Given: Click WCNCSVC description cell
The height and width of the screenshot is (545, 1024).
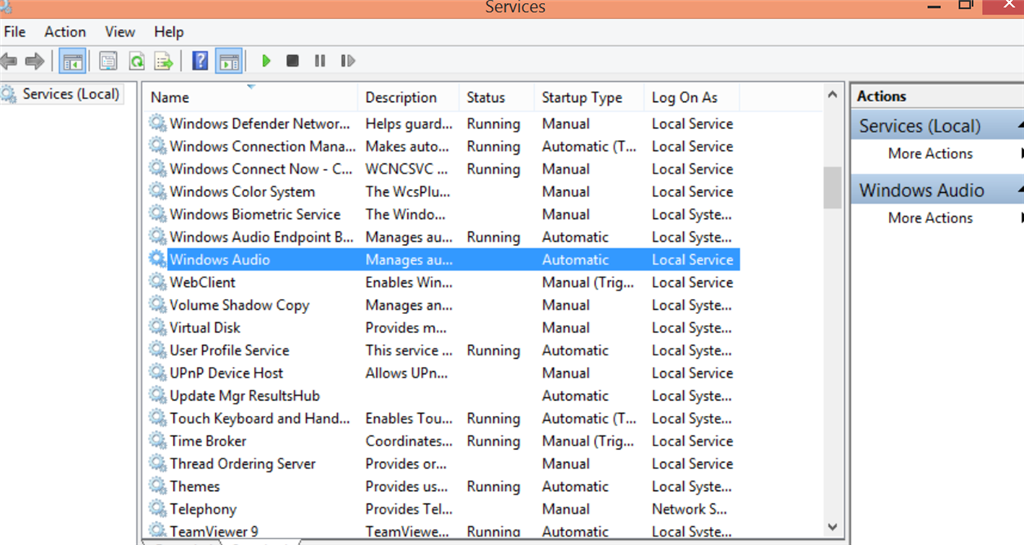Looking at the screenshot, I should click(406, 169).
